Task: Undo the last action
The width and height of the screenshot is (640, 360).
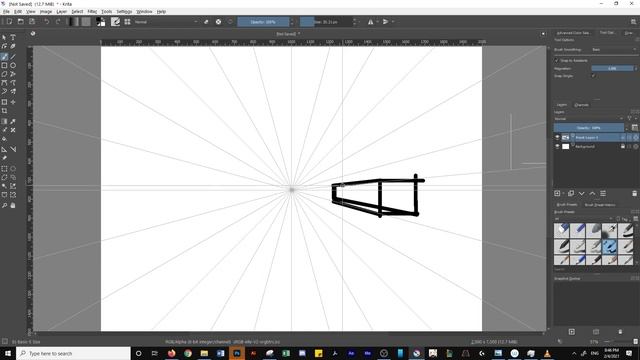Action: click(x=47, y=22)
